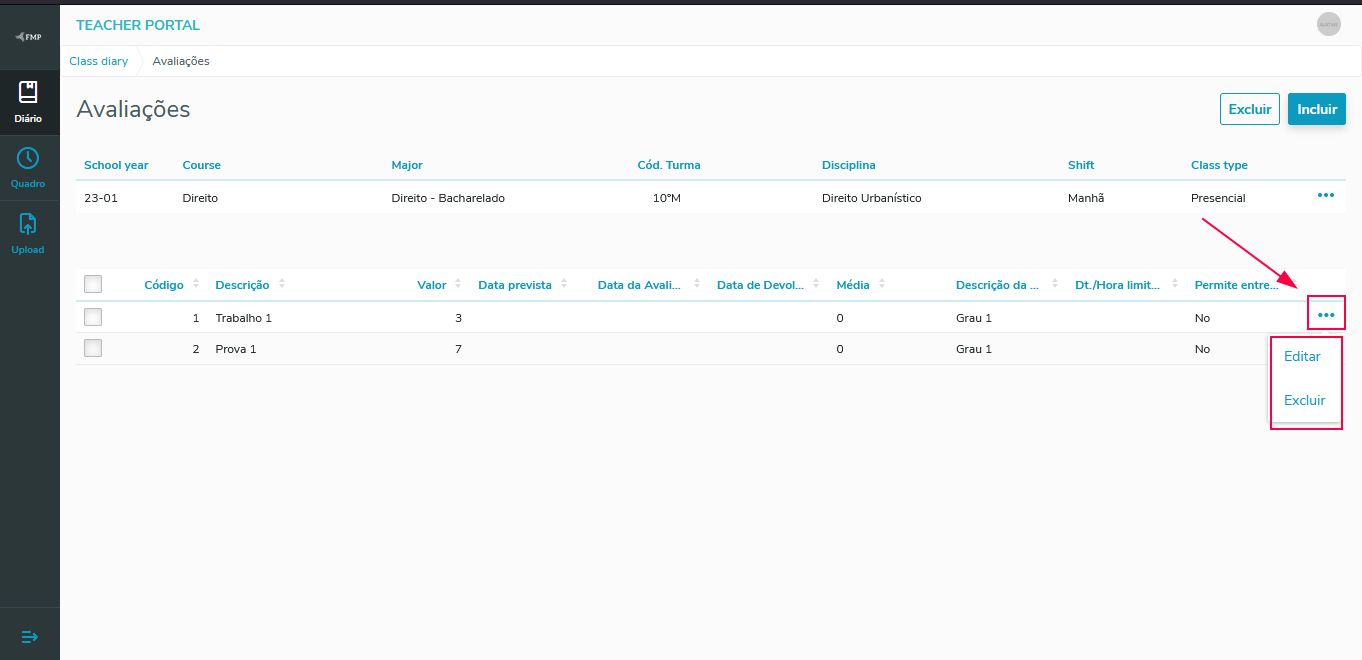Click the Direito - Bacharelado major value
Image resolution: width=1362 pixels, height=660 pixels.
point(448,198)
